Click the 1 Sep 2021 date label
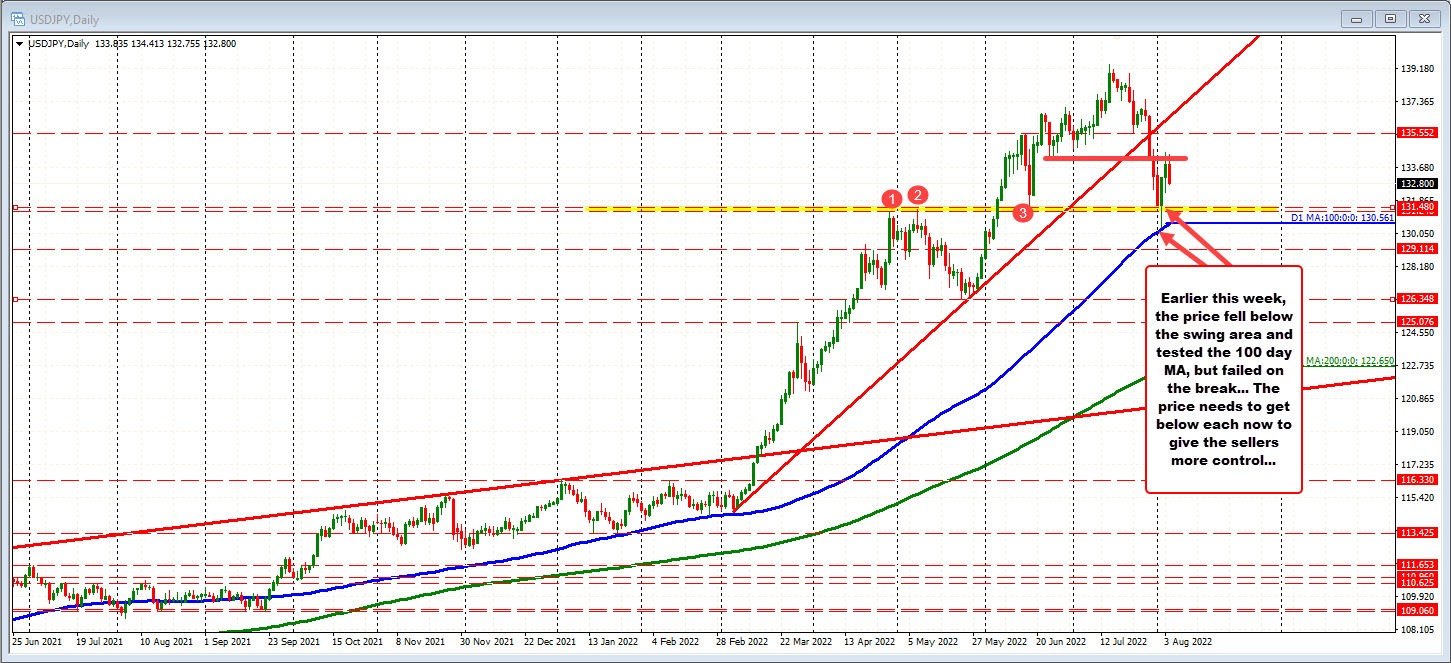 point(226,640)
